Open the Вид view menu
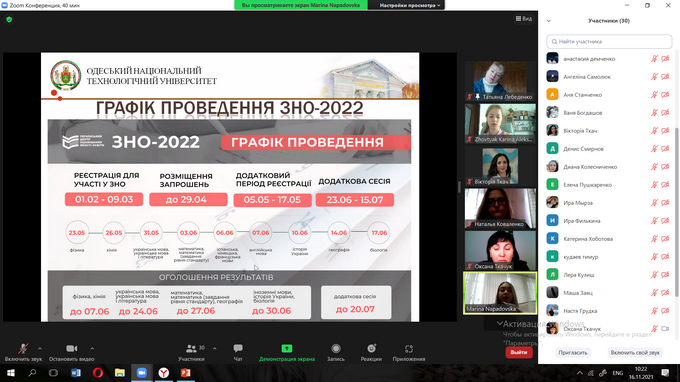 (524, 19)
